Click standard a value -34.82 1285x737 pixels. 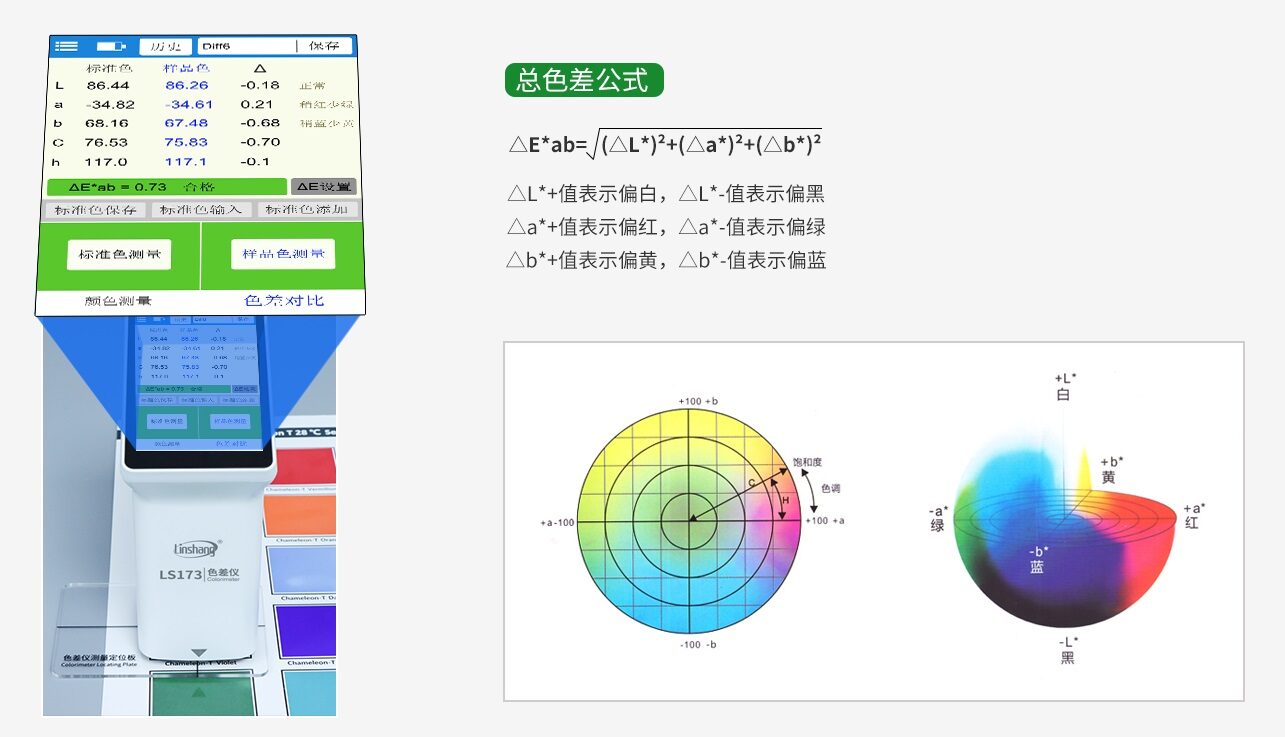tap(109, 104)
